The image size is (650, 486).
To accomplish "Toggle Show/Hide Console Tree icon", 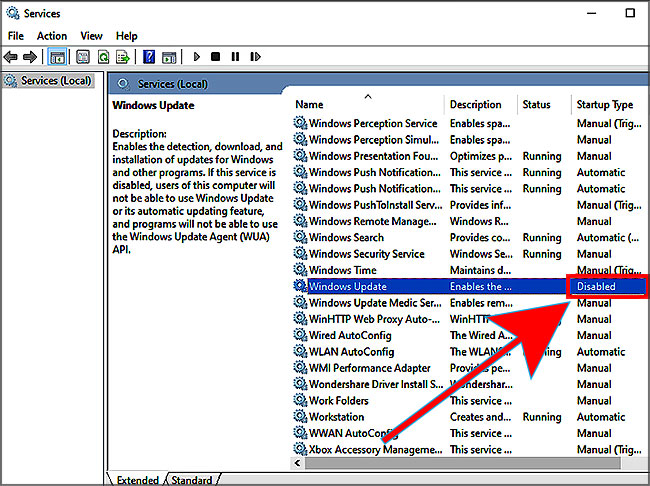I will [57, 57].
